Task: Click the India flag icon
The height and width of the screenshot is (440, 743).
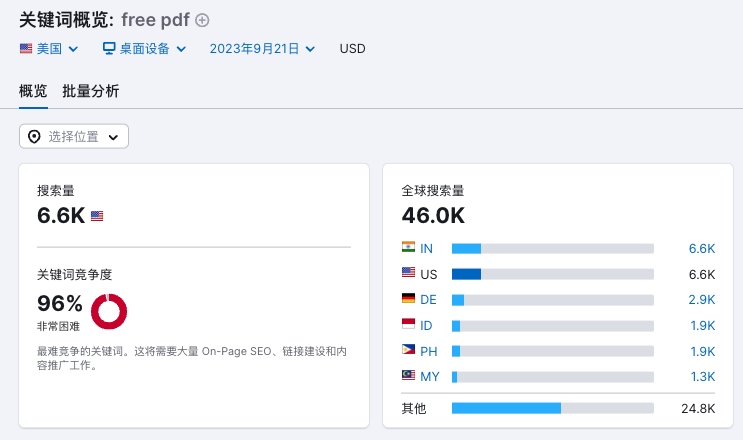Action: coord(408,248)
